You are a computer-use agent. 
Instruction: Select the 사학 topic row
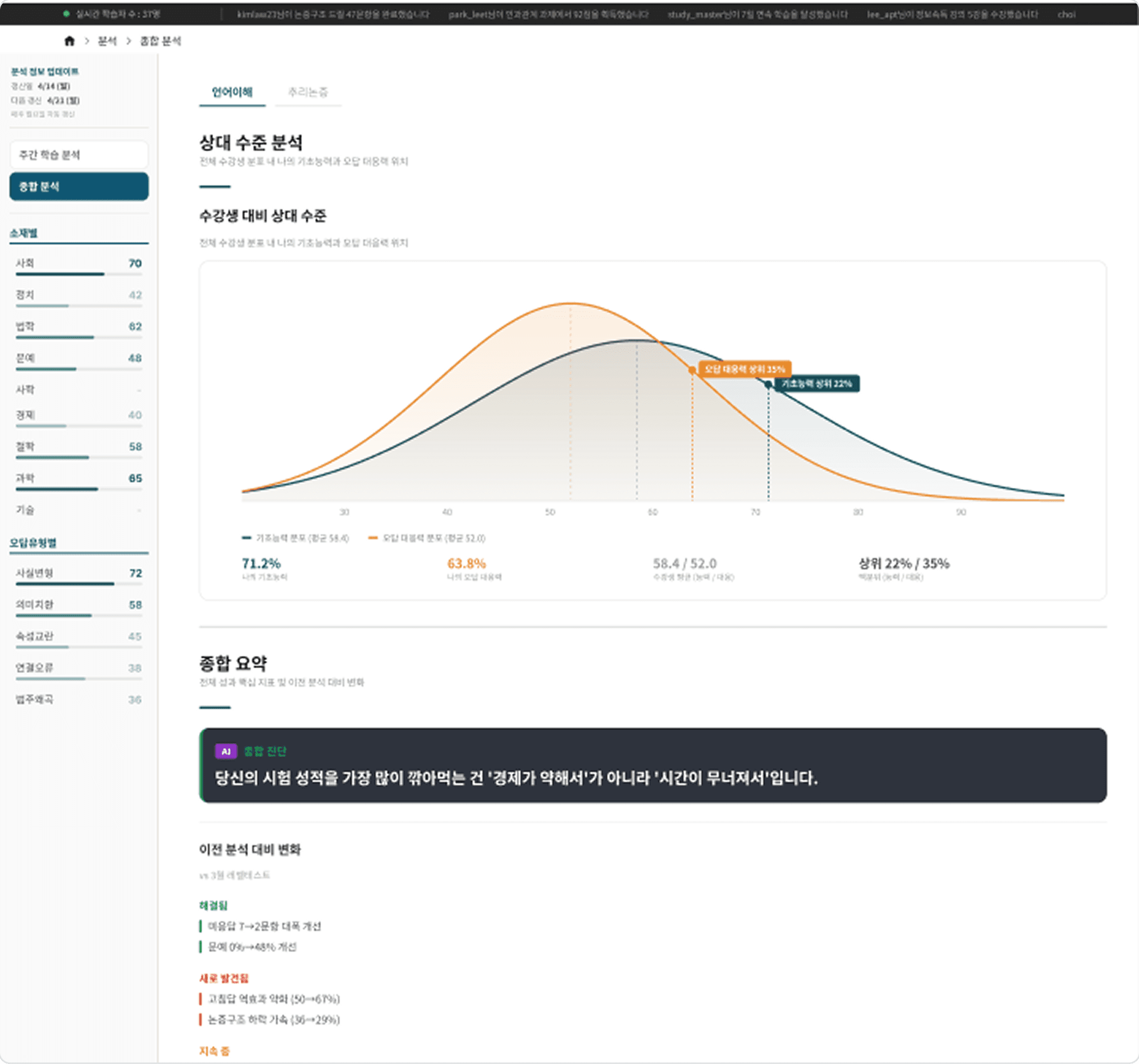pyautogui.click(x=79, y=389)
